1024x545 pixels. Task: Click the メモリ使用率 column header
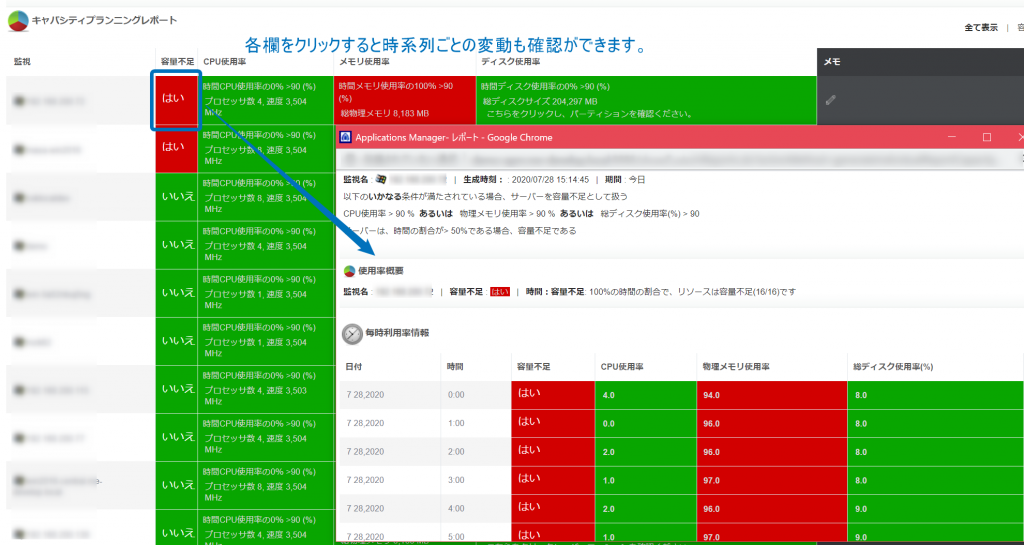tap(364, 62)
